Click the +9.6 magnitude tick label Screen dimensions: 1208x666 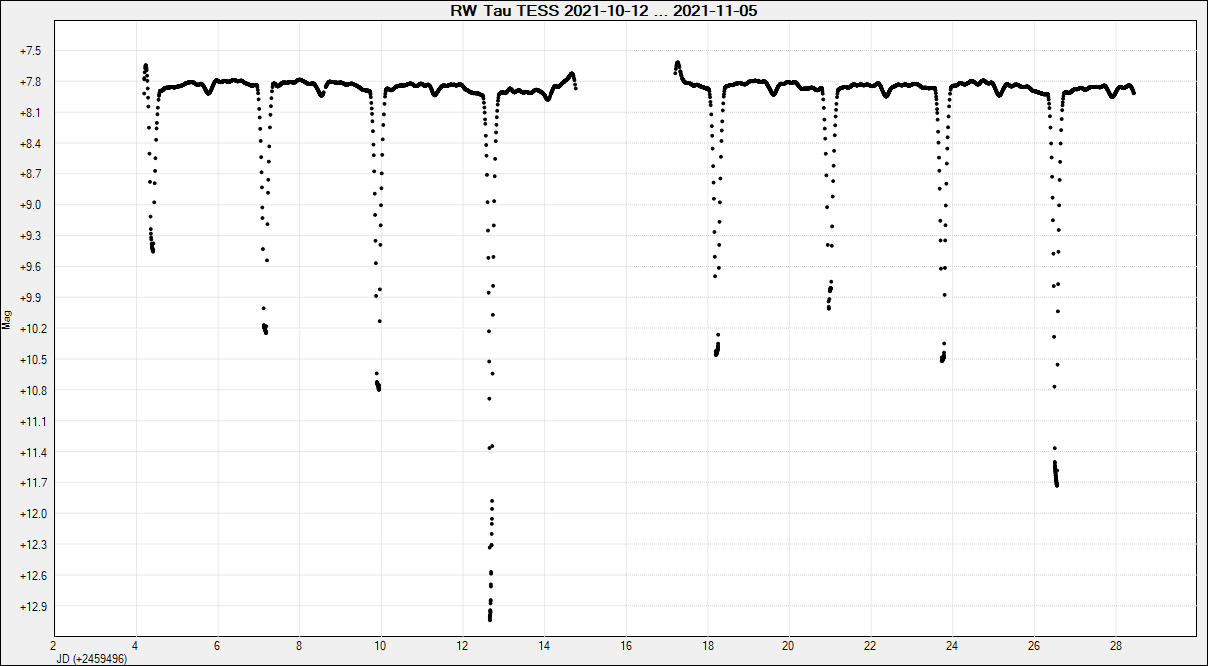pos(30,267)
